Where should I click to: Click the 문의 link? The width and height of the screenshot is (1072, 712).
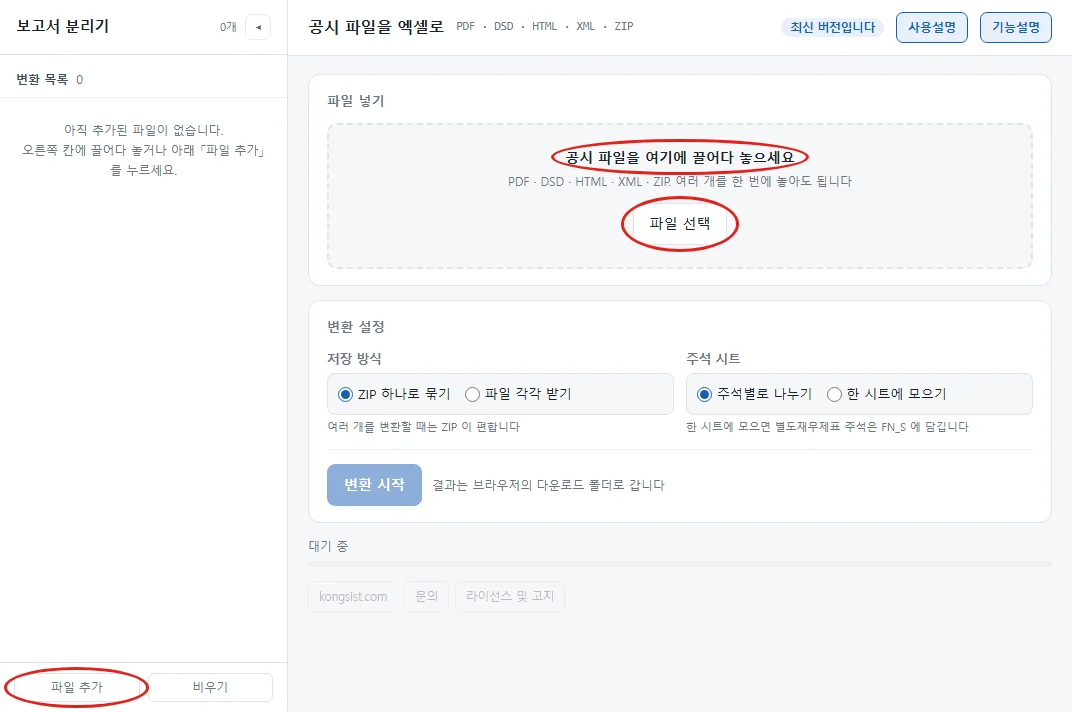tap(427, 596)
